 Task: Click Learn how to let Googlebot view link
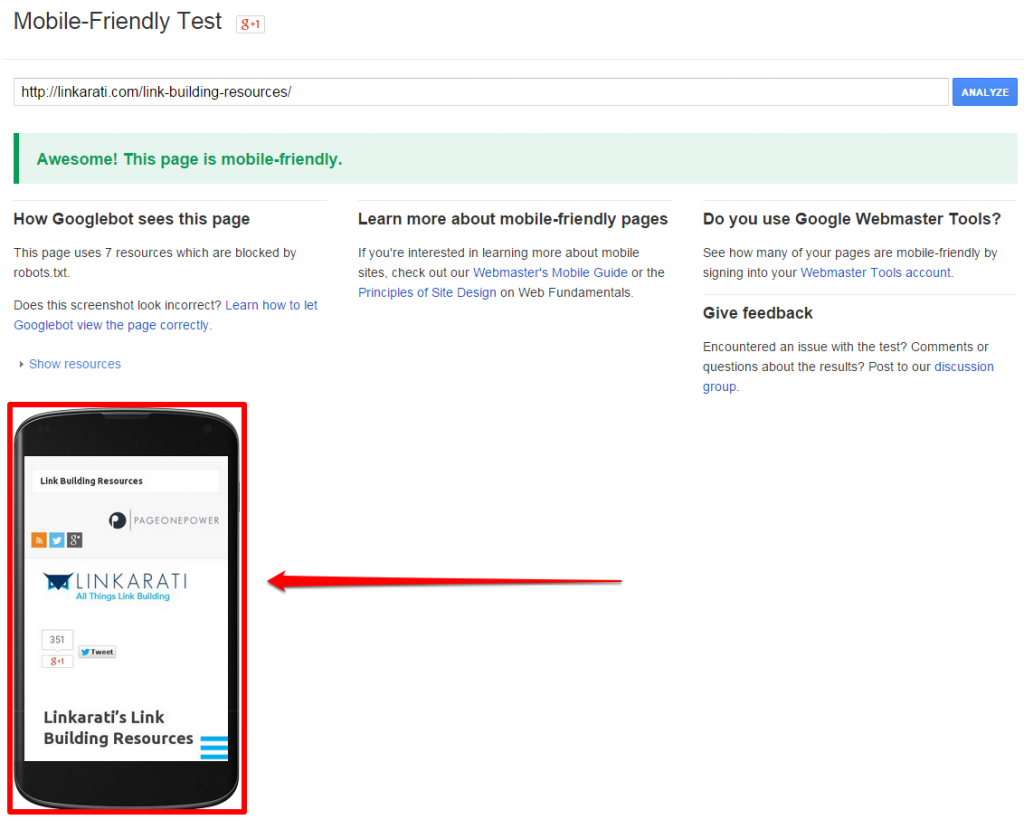[x=271, y=306]
